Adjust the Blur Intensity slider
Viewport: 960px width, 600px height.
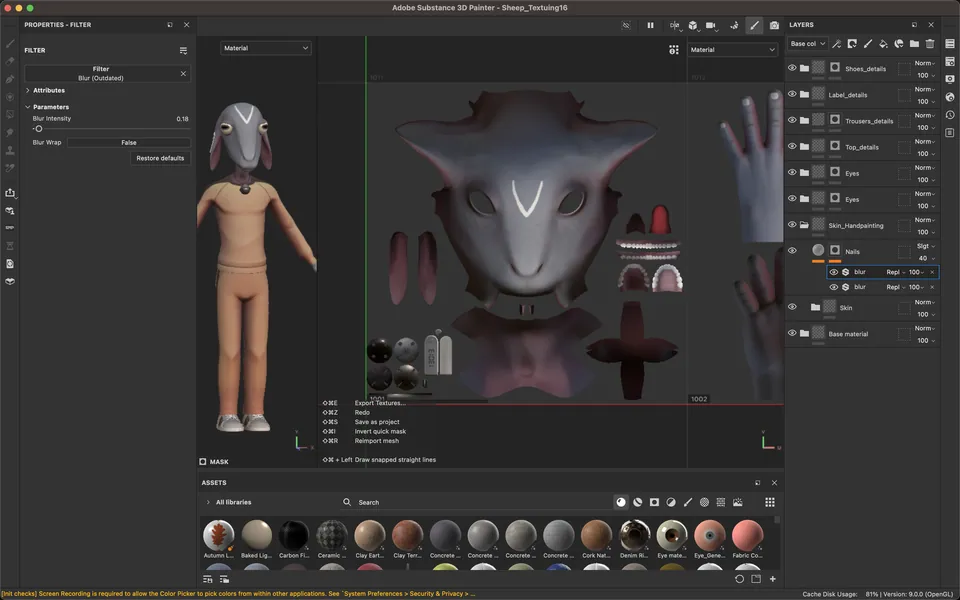(x=111, y=129)
